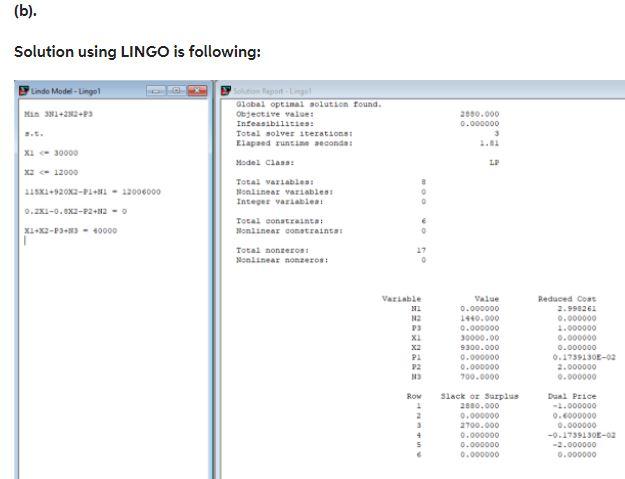The width and height of the screenshot is (625, 479).
Task: Click the 'Slack or Surplus' column header
Action: (x=480, y=397)
